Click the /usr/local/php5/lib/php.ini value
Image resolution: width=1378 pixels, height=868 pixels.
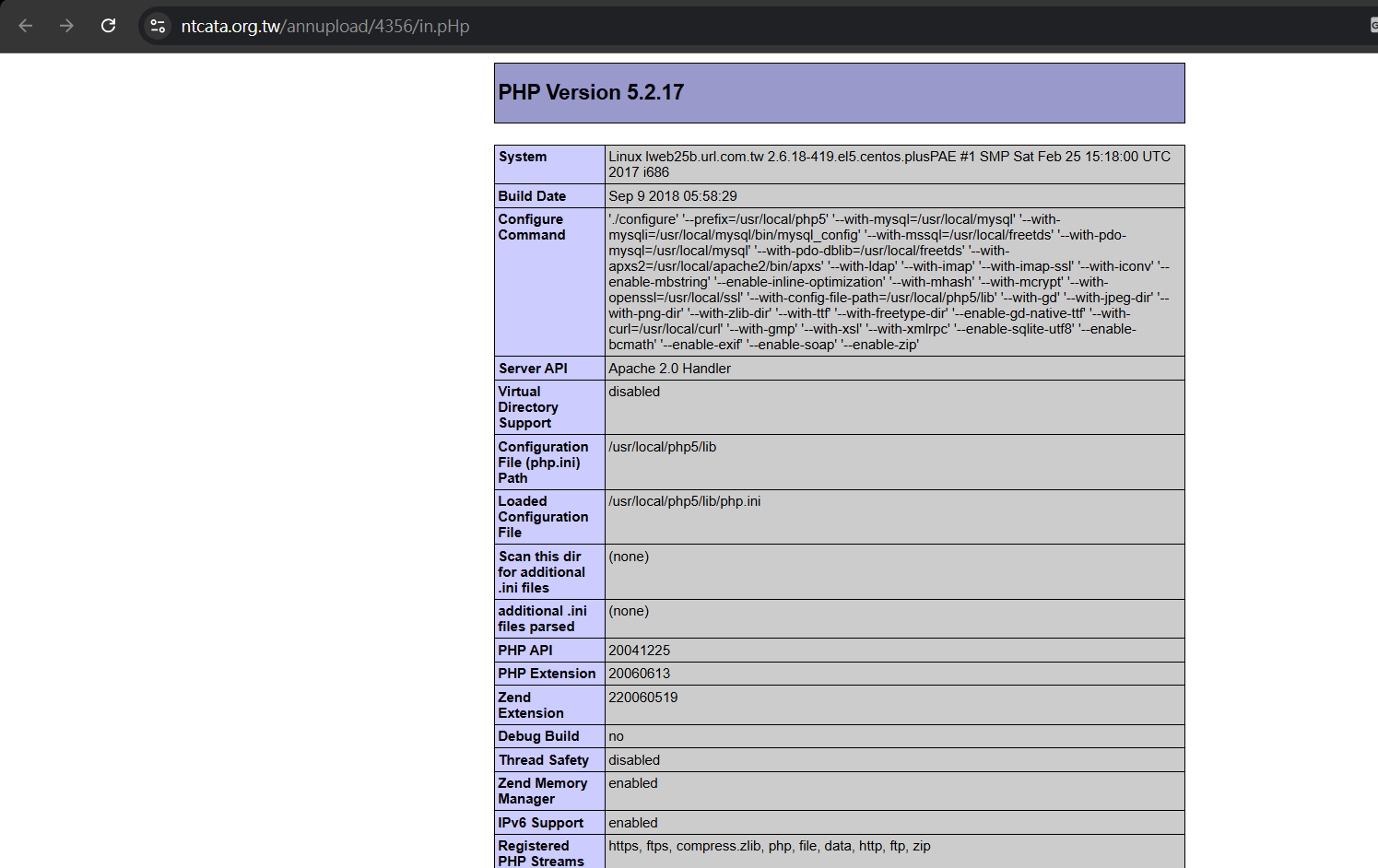point(684,501)
